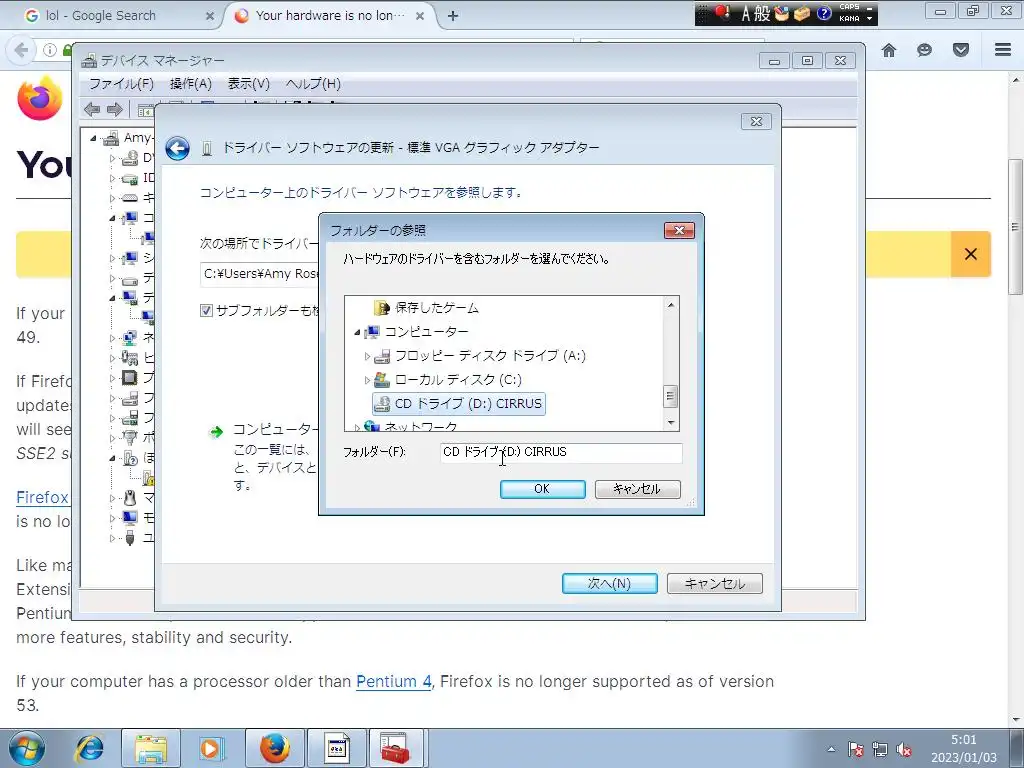The image size is (1024, 768).
Task: Click IME input mode A button
Action: click(745, 14)
